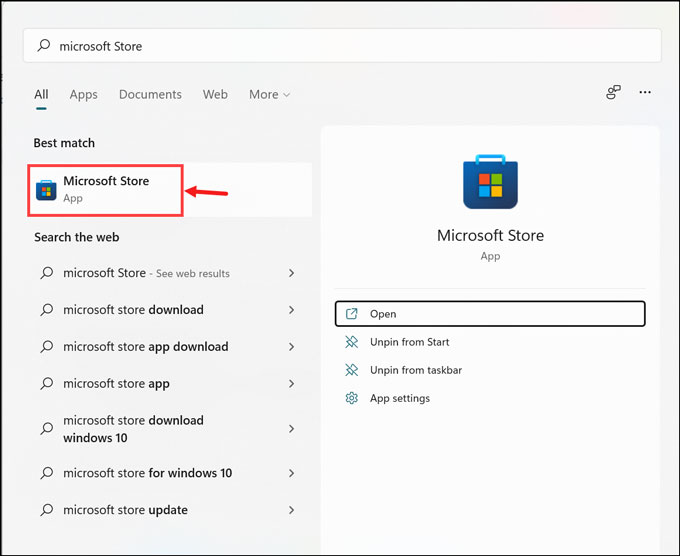Image resolution: width=680 pixels, height=556 pixels.
Task: Expand chevron for 'microsoft store app'
Action: 291,383
